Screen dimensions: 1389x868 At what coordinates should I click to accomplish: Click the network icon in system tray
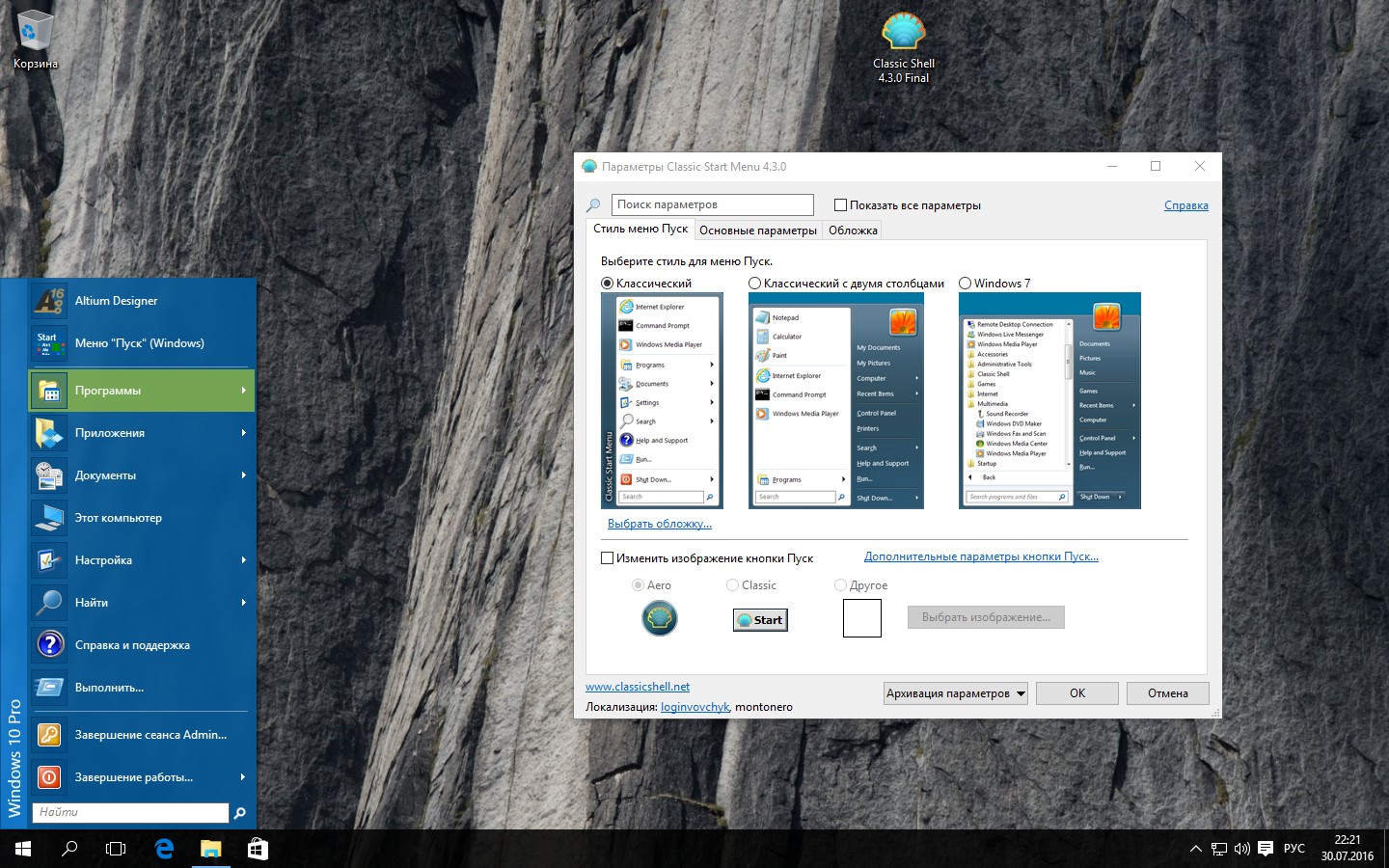tap(1219, 849)
